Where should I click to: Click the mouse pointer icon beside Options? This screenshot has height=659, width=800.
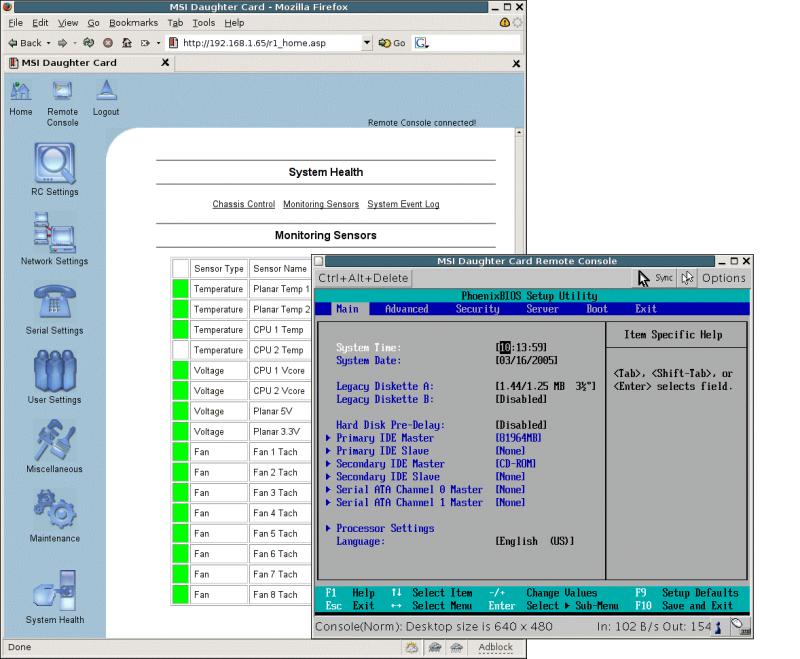point(687,278)
